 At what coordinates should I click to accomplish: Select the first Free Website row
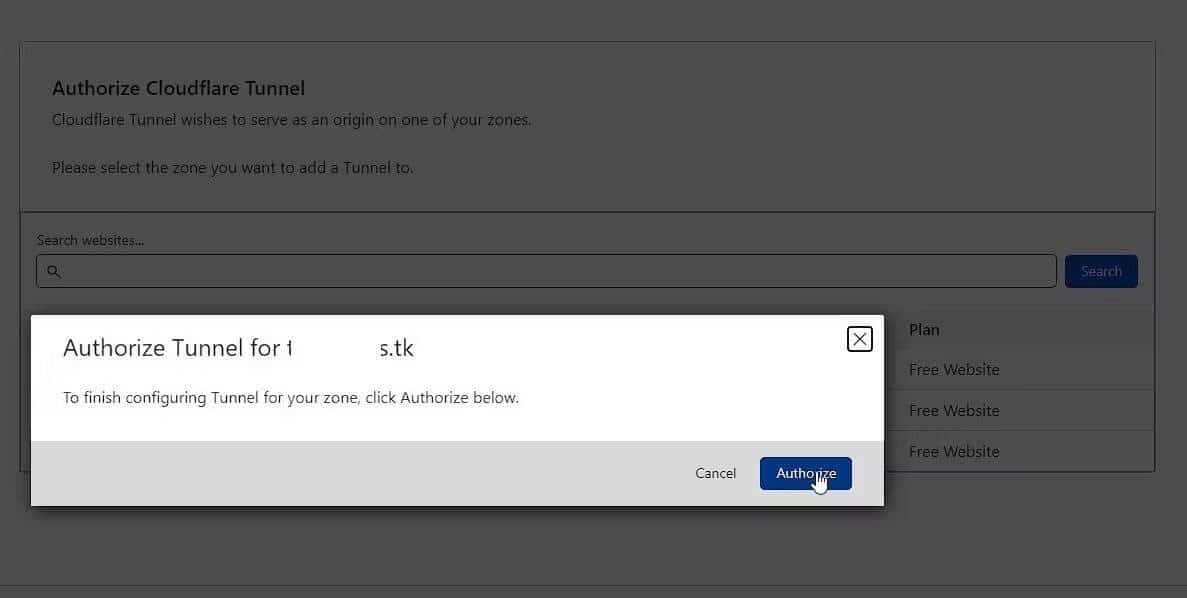click(x=954, y=370)
